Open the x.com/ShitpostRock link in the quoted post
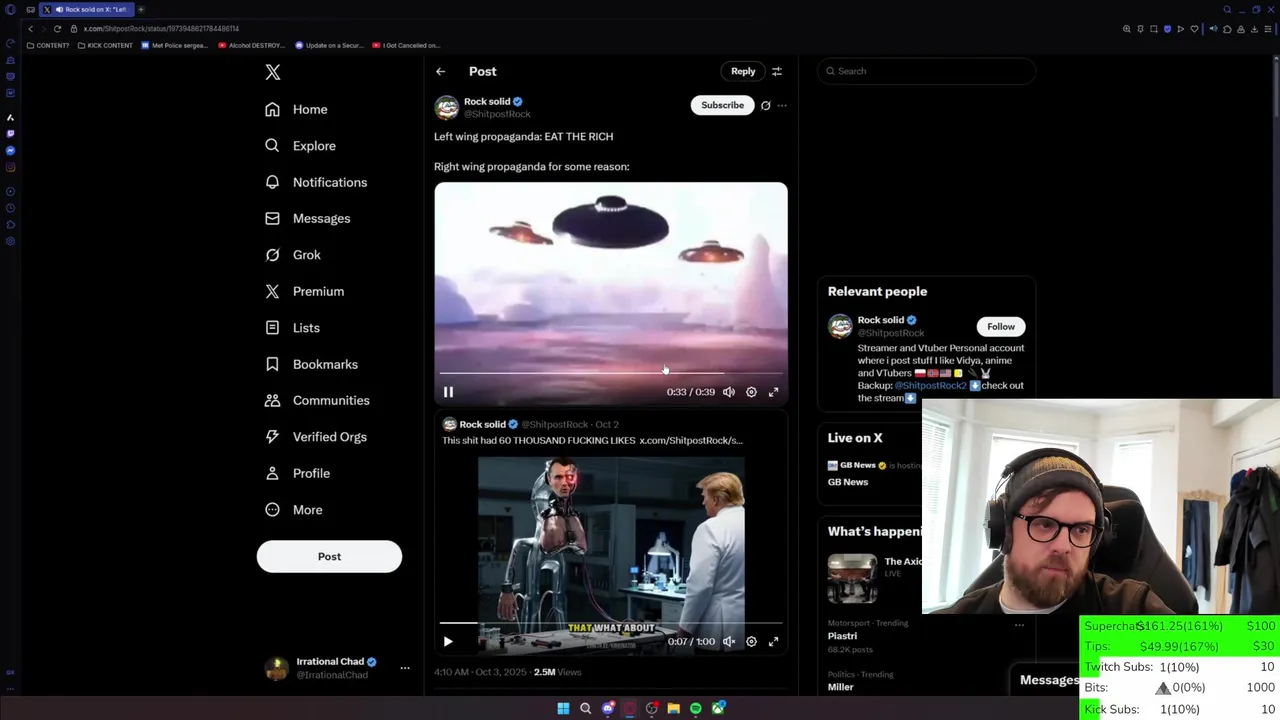Image resolution: width=1280 pixels, height=720 pixels. tap(691, 440)
